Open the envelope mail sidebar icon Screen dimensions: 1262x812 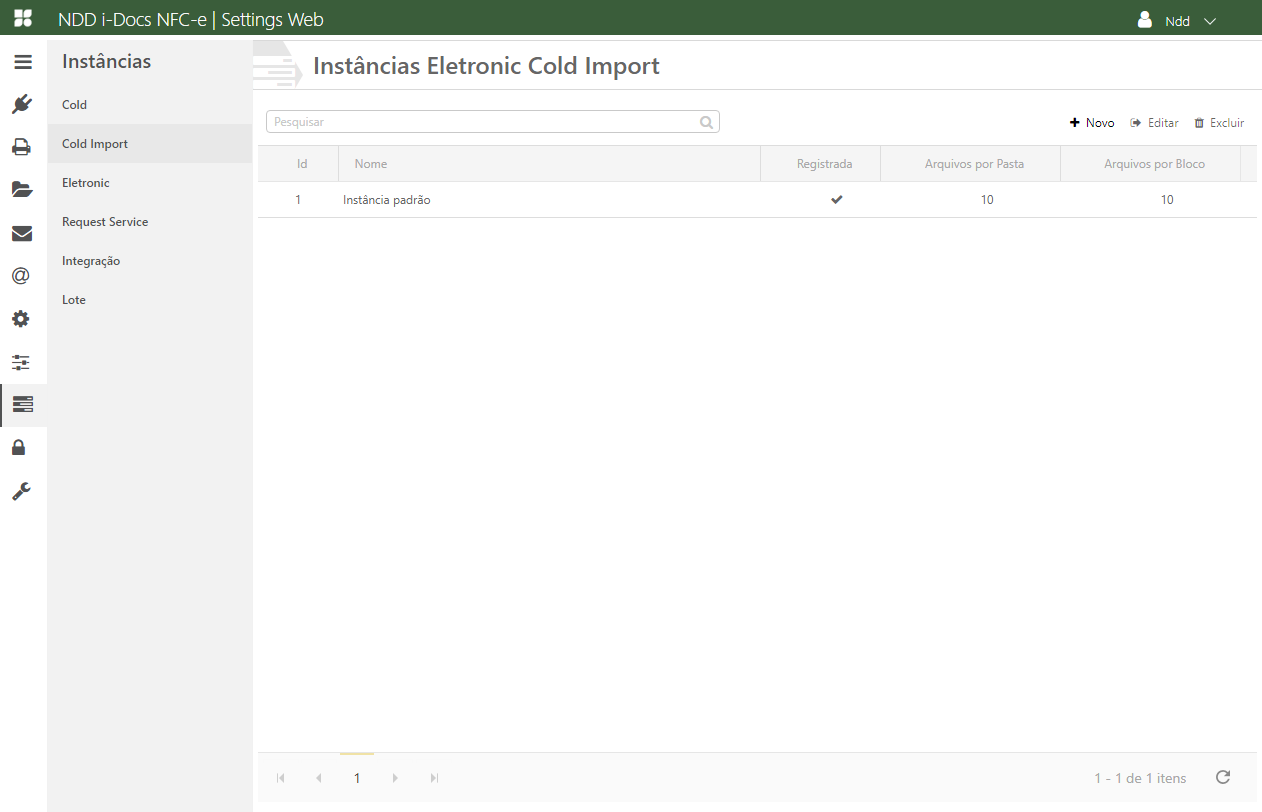(22, 234)
